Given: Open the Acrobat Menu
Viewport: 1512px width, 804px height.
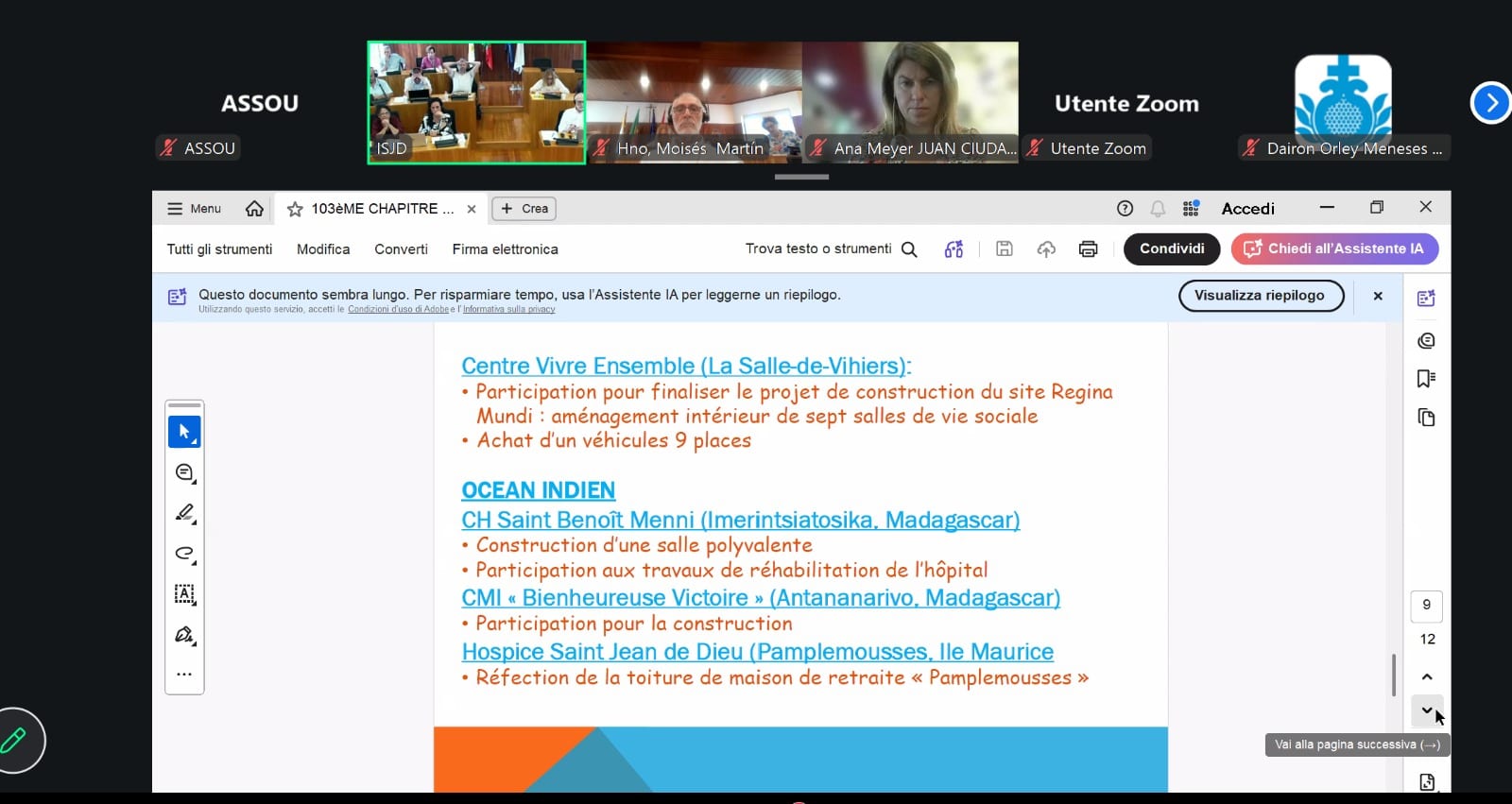Looking at the screenshot, I should click(x=194, y=209).
